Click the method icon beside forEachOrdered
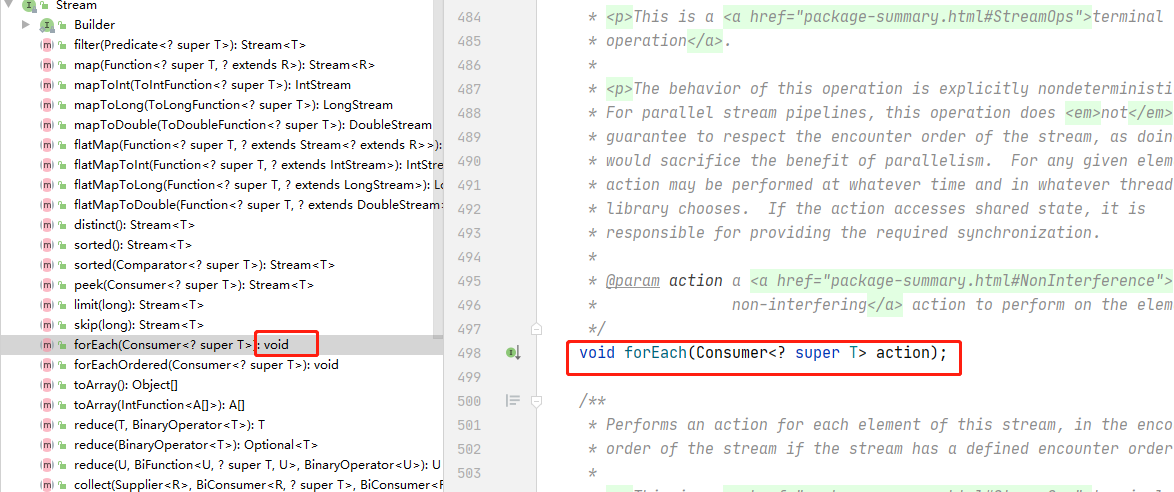1174x492 pixels. pyautogui.click(x=47, y=365)
